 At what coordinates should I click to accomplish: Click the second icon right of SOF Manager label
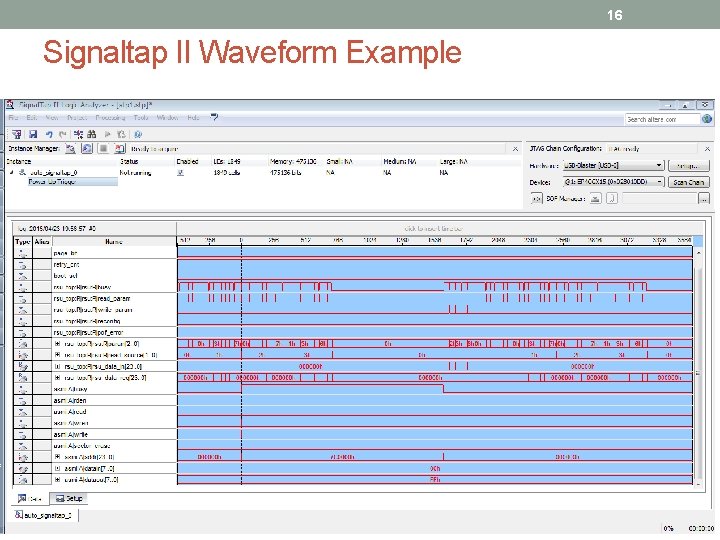(x=612, y=199)
